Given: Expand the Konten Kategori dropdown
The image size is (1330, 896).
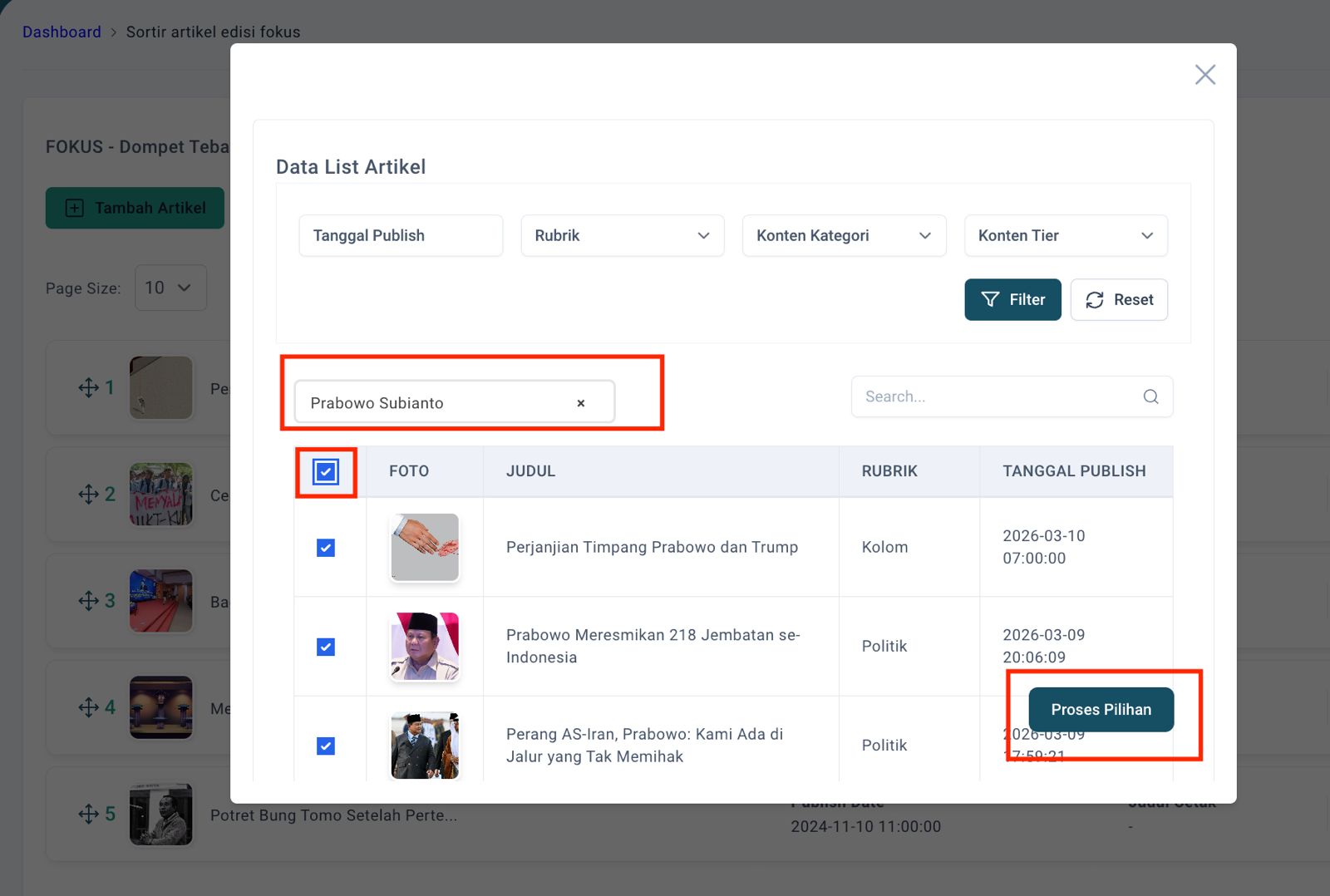Looking at the screenshot, I should pos(844,235).
